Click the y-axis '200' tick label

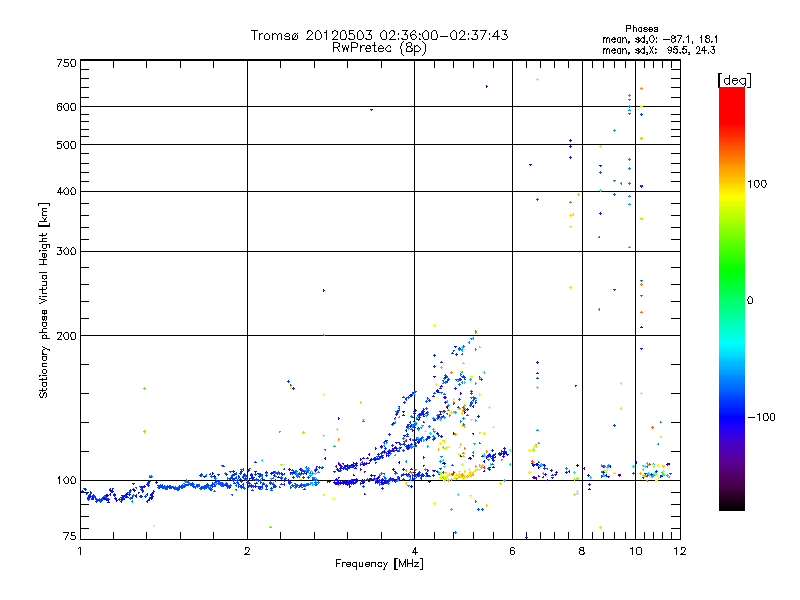tap(66, 336)
